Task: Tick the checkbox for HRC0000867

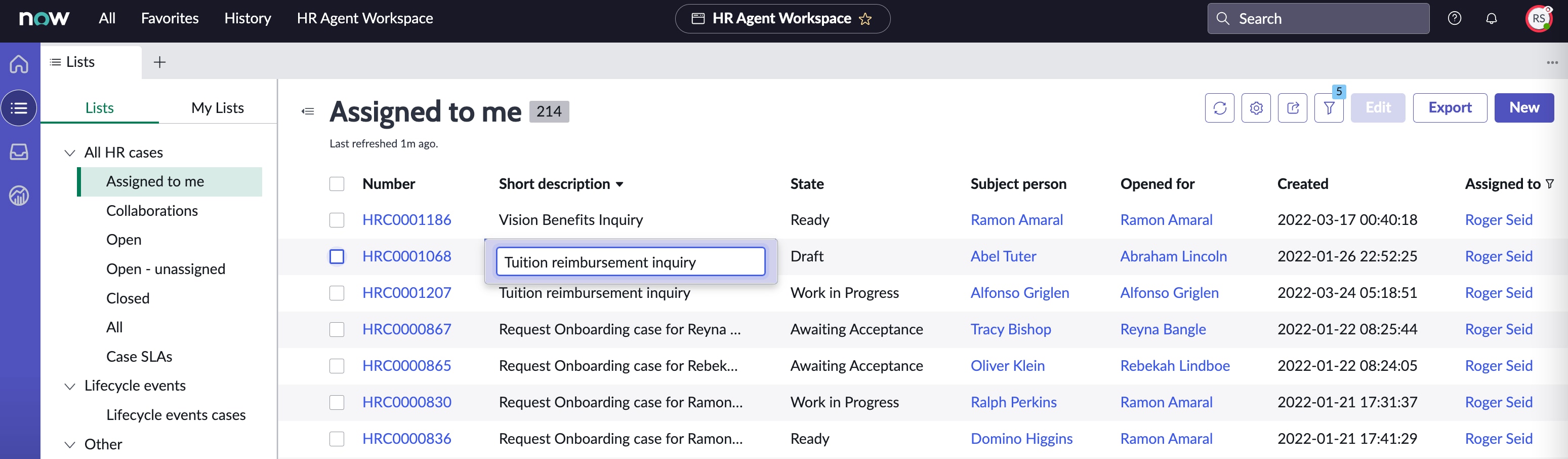Action: (x=337, y=330)
